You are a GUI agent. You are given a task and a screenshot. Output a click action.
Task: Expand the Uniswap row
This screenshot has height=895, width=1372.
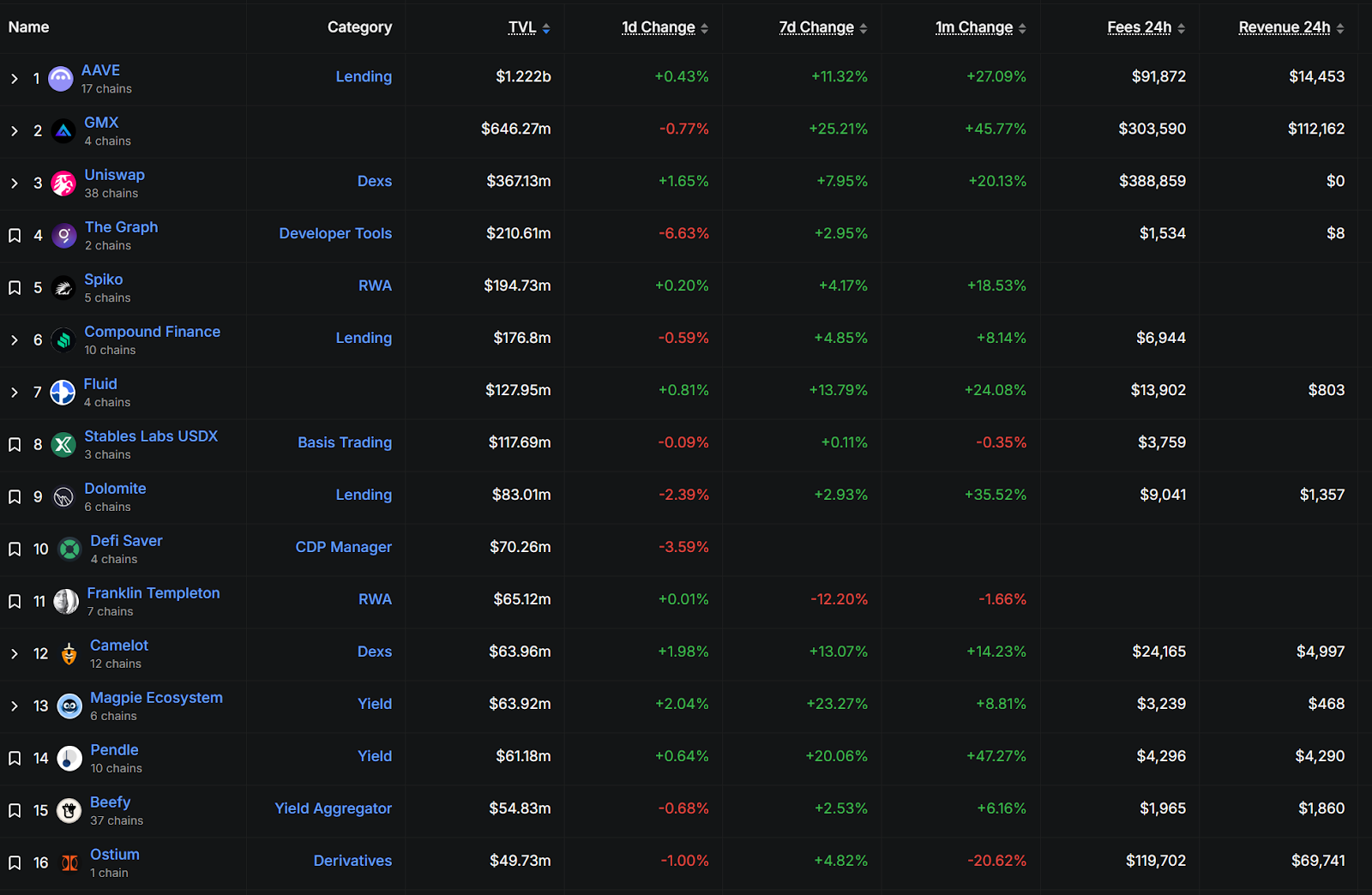tap(15, 183)
